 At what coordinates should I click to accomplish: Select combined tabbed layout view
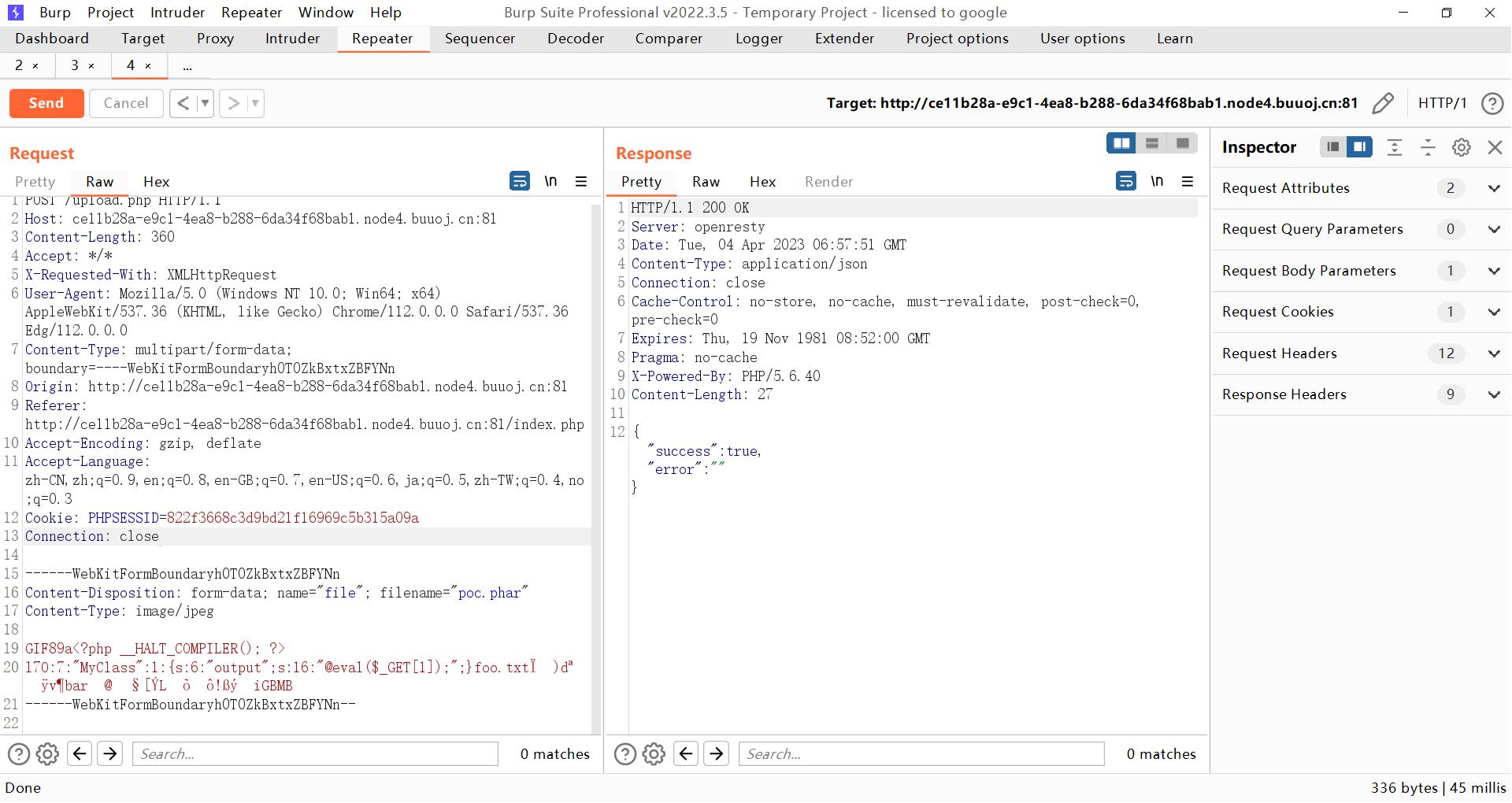1183,142
